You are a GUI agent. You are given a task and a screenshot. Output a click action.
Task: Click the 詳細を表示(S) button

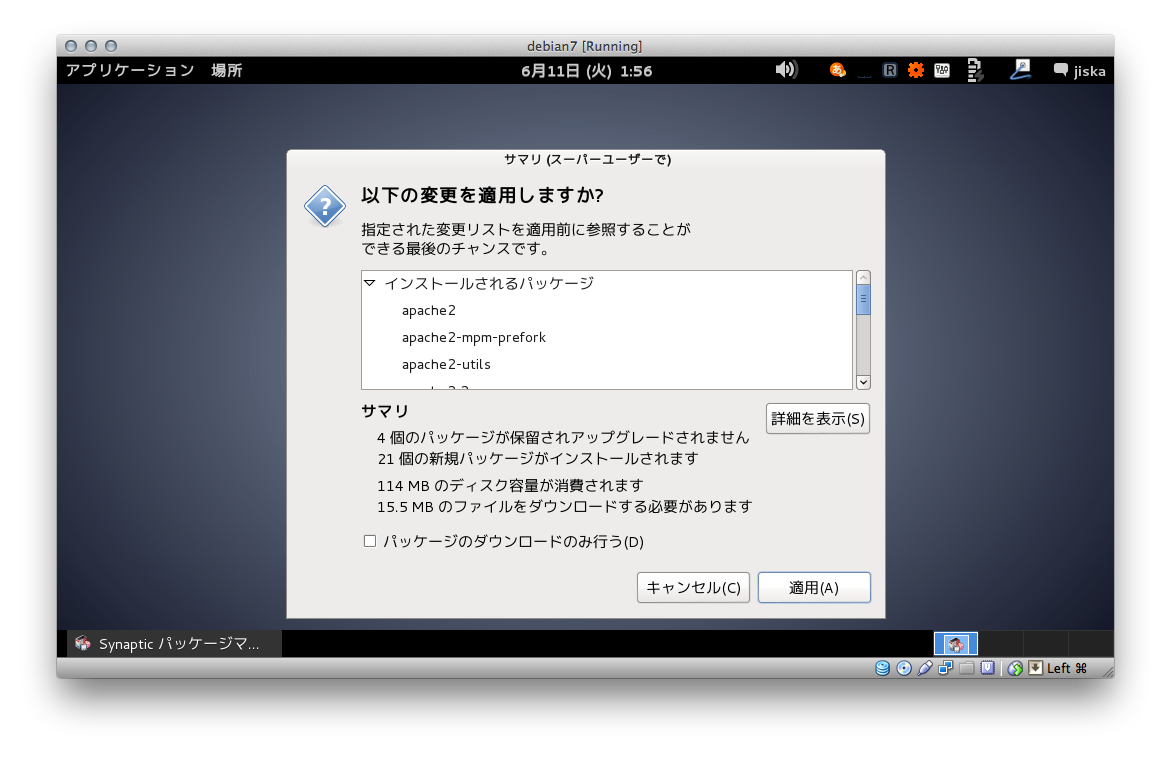pyautogui.click(x=818, y=419)
